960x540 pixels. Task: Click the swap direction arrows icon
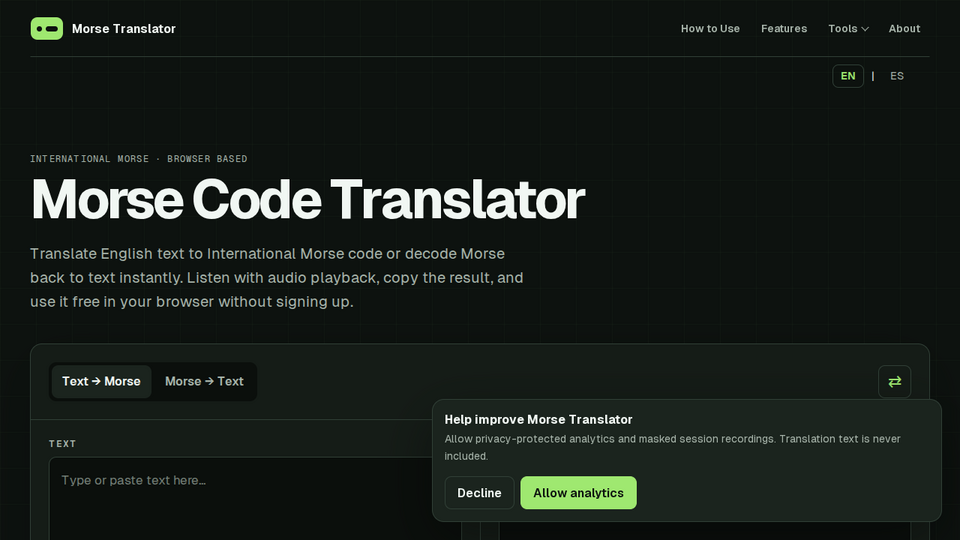(894, 381)
